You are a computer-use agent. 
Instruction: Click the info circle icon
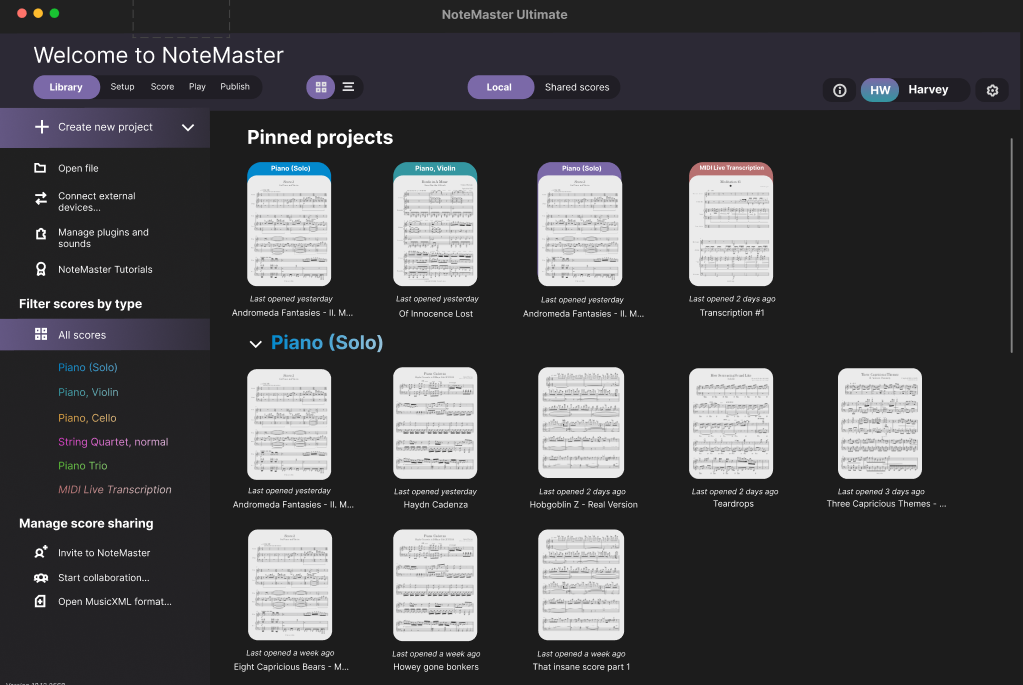(x=839, y=90)
